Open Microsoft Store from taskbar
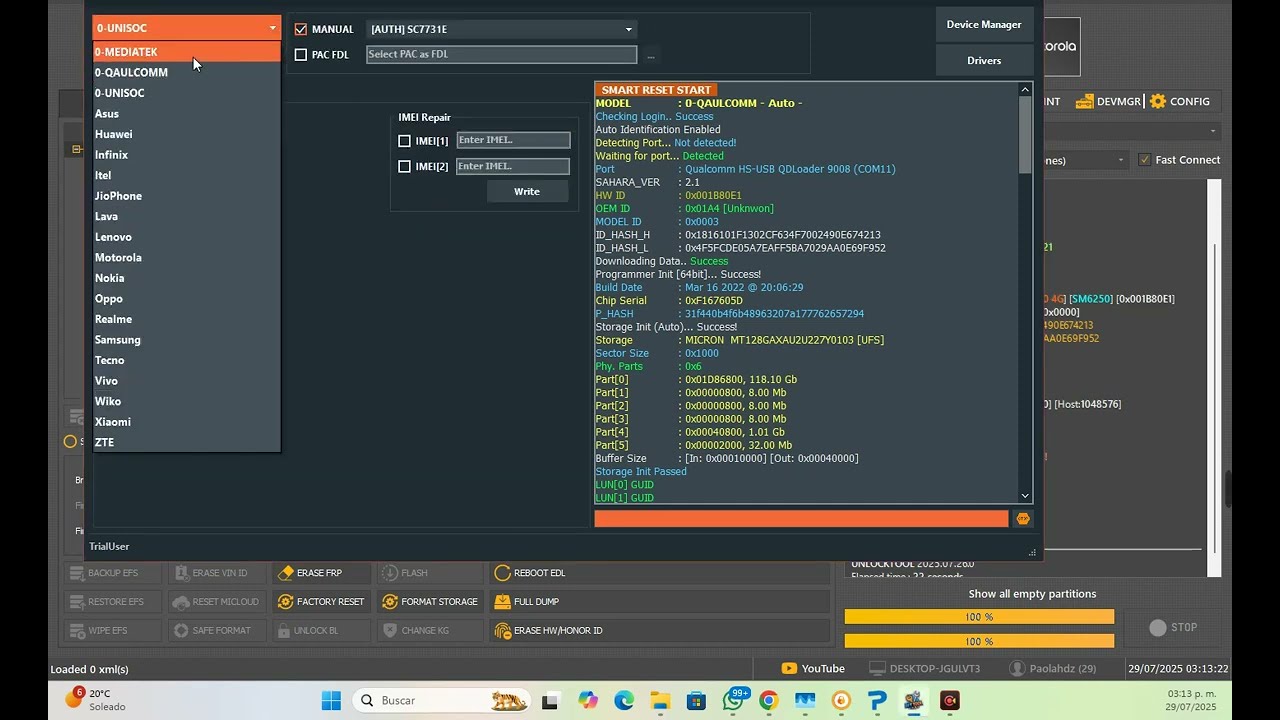Image resolution: width=1280 pixels, height=720 pixels. [x=696, y=701]
